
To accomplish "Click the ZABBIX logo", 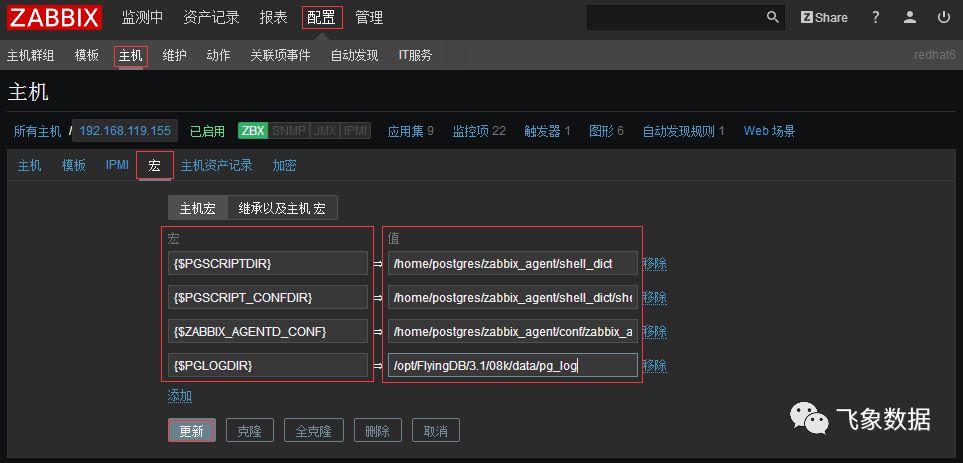I will [54, 17].
